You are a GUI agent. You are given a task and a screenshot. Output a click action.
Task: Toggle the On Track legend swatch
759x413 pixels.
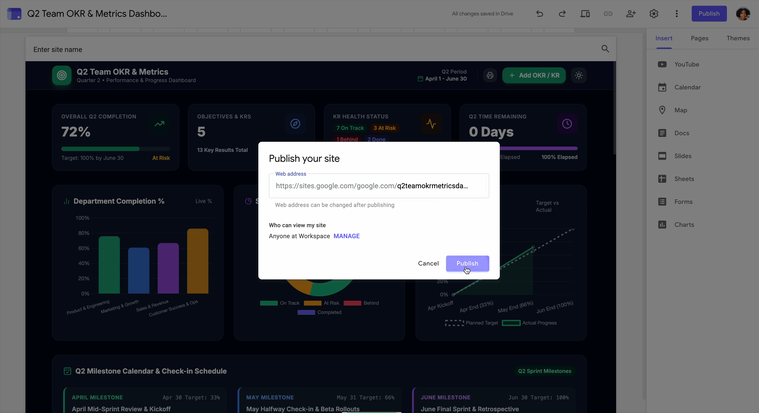269,303
